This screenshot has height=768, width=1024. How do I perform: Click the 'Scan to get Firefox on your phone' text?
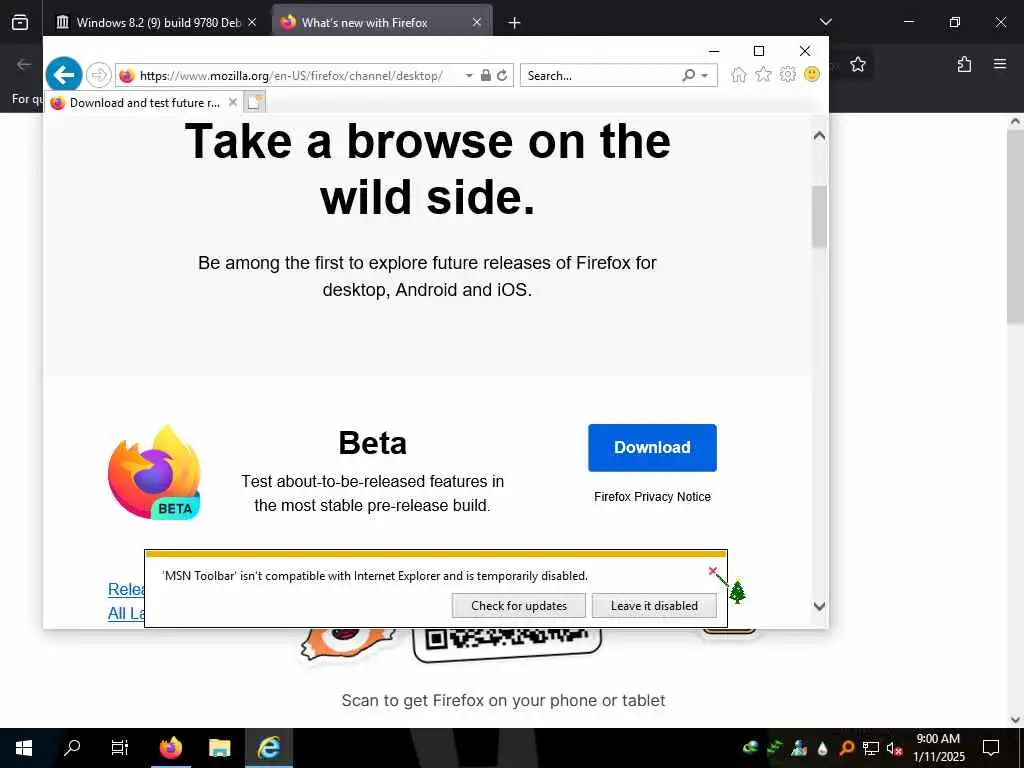tap(503, 701)
